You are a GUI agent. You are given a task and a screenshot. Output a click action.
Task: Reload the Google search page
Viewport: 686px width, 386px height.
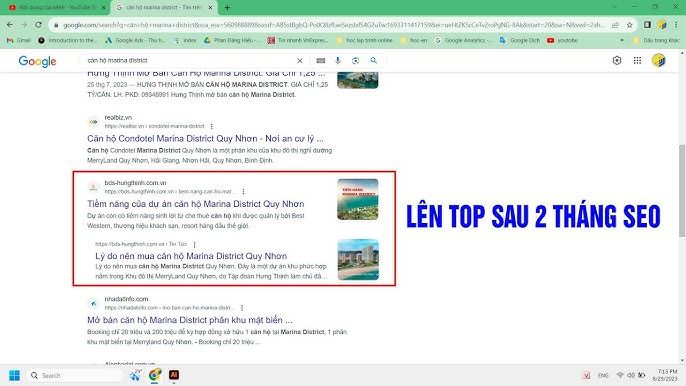tap(38, 25)
